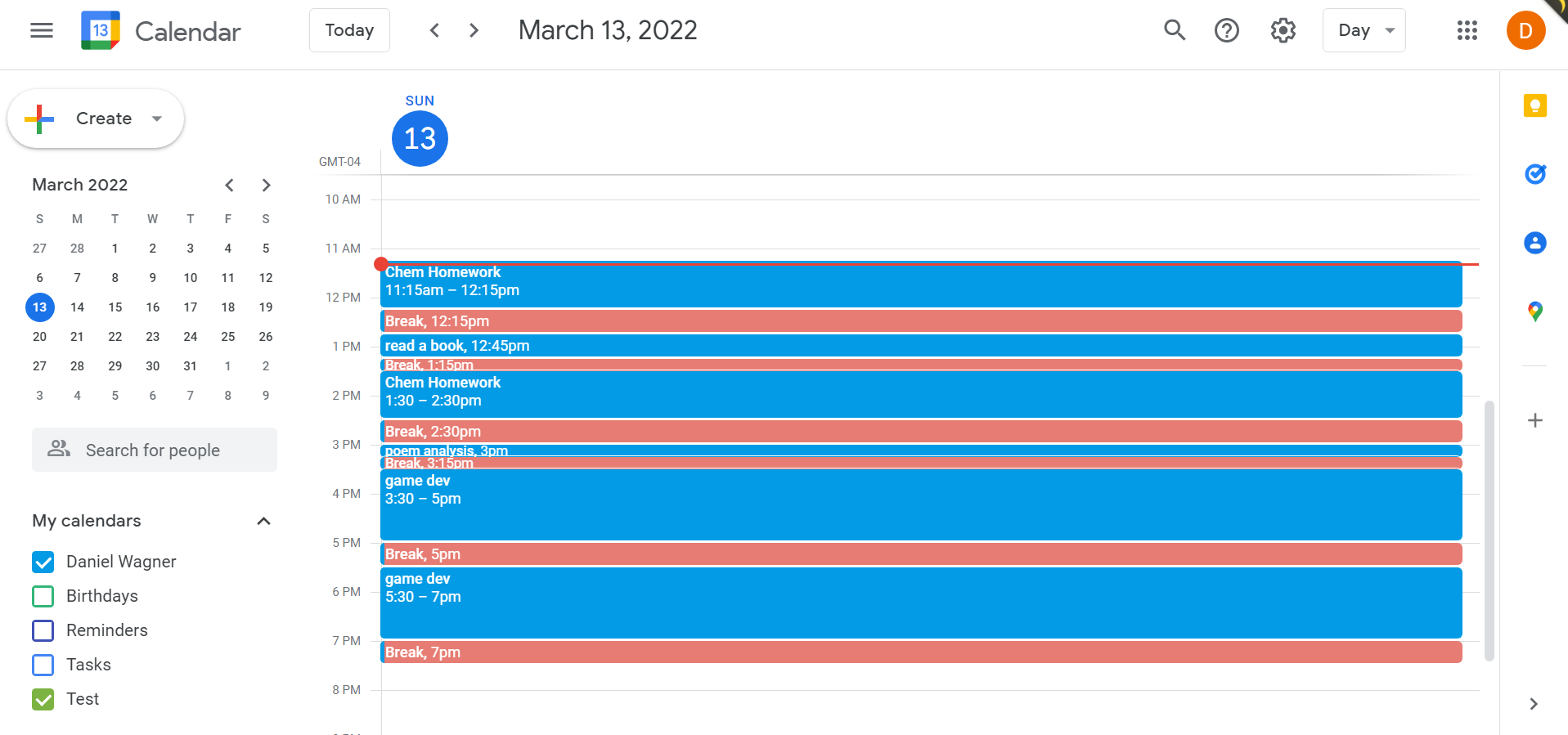The image size is (1568, 735).
Task: Click the people icon in search field
Action: pyautogui.click(x=59, y=448)
